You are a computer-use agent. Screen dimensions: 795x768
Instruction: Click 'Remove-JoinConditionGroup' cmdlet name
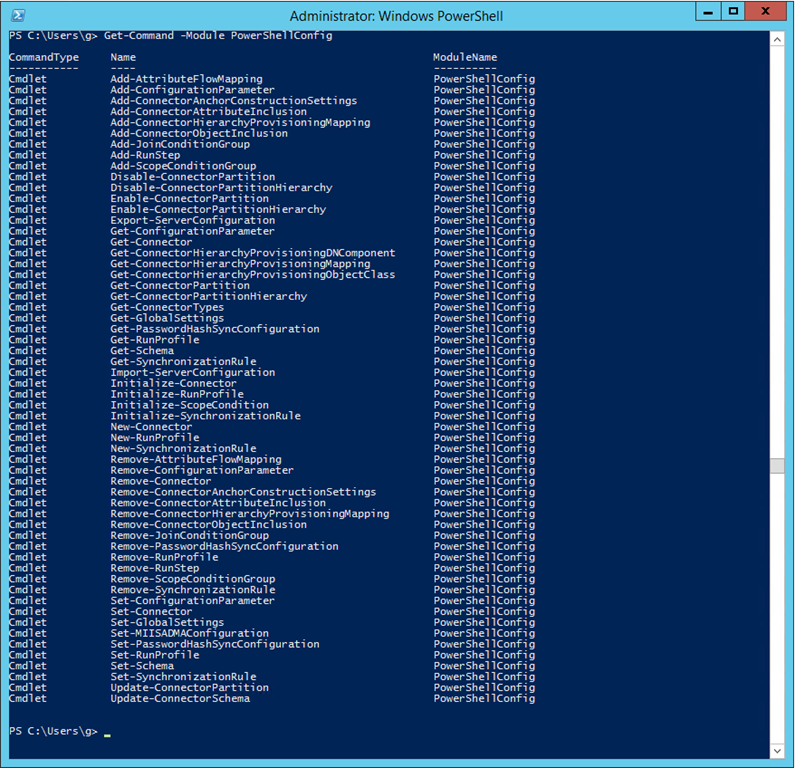tap(190, 536)
